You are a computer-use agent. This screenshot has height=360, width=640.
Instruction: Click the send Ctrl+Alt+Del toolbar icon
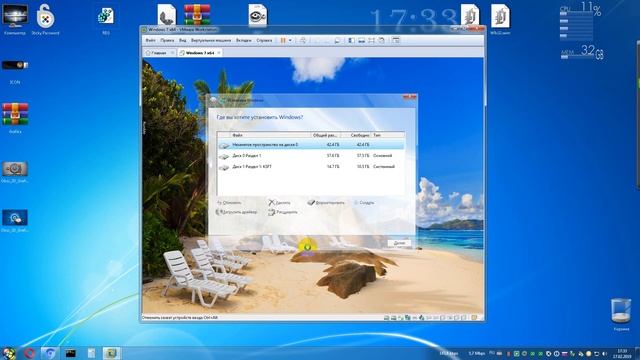click(303, 40)
